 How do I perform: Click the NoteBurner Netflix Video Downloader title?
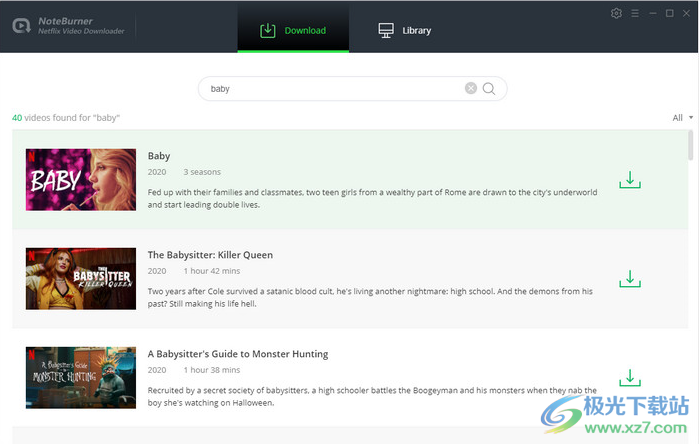[x=81, y=26]
